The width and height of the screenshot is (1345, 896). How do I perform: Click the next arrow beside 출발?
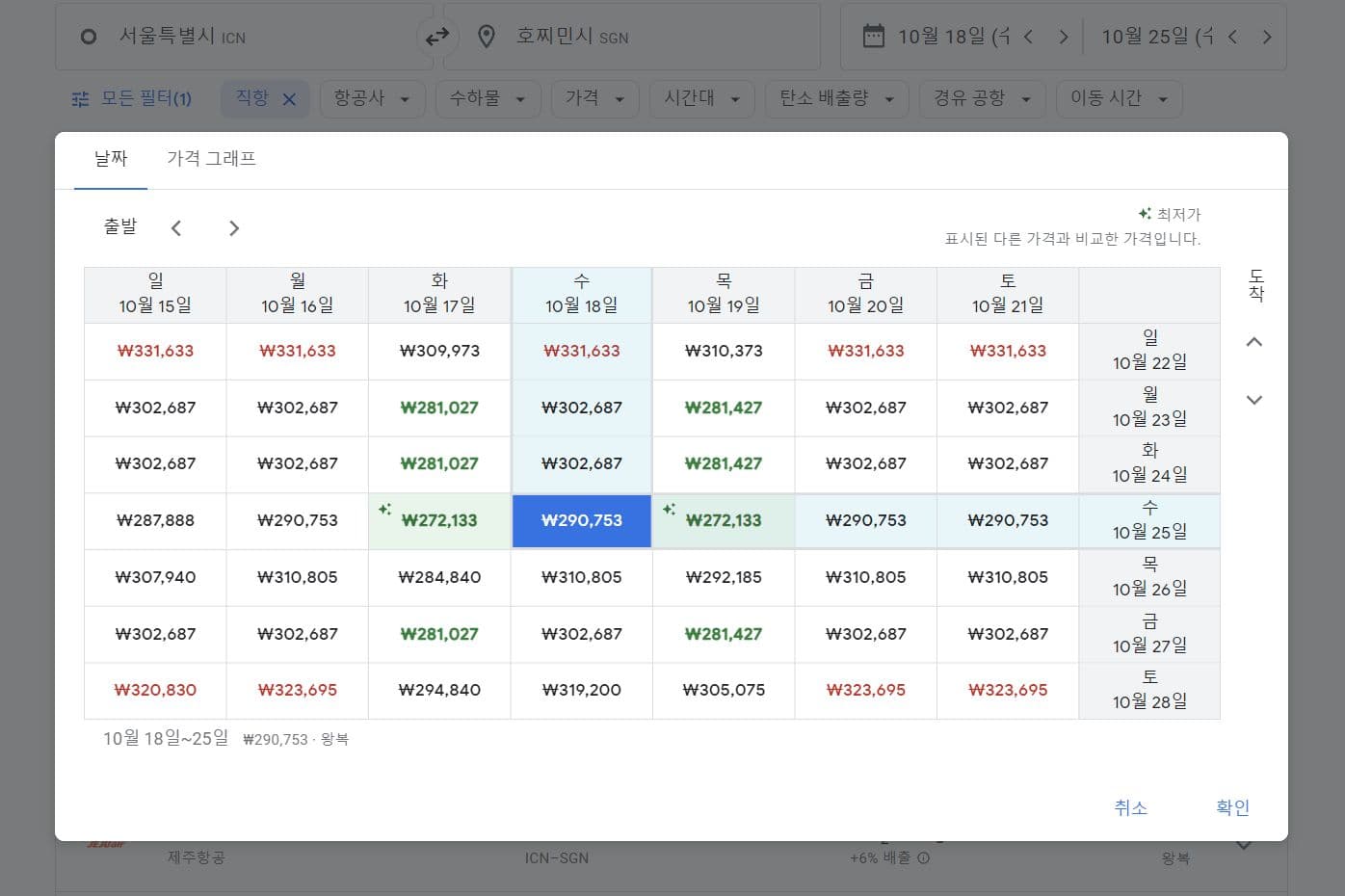coord(233,227)
